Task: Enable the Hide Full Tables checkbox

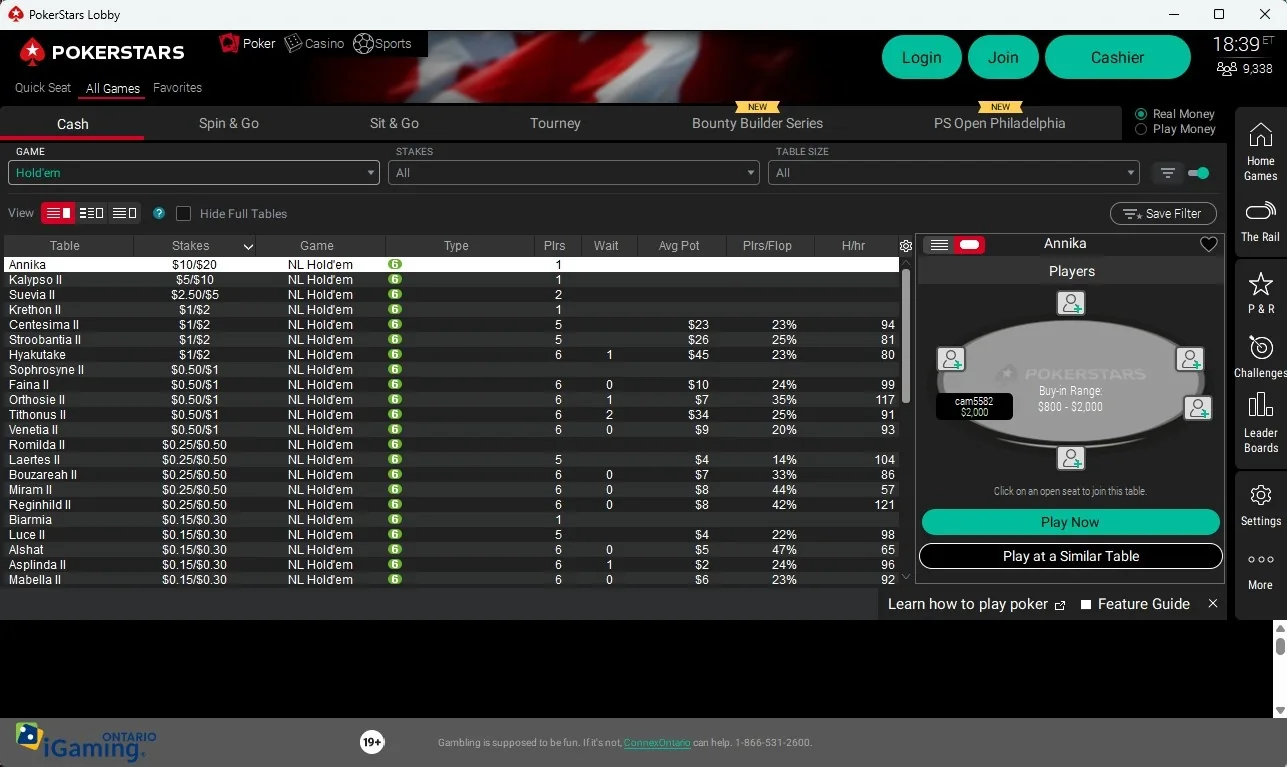Action: 183,213
